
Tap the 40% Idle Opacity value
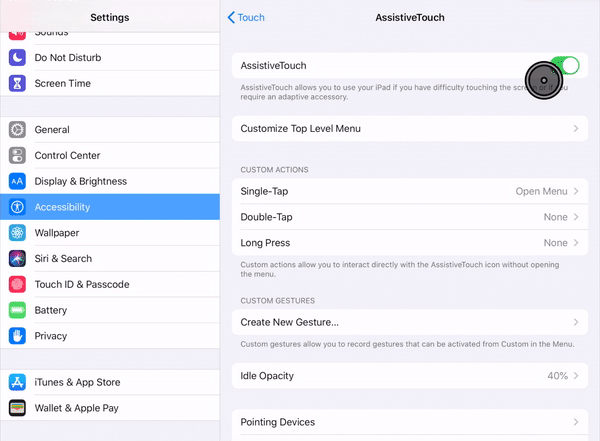point(558,376)
